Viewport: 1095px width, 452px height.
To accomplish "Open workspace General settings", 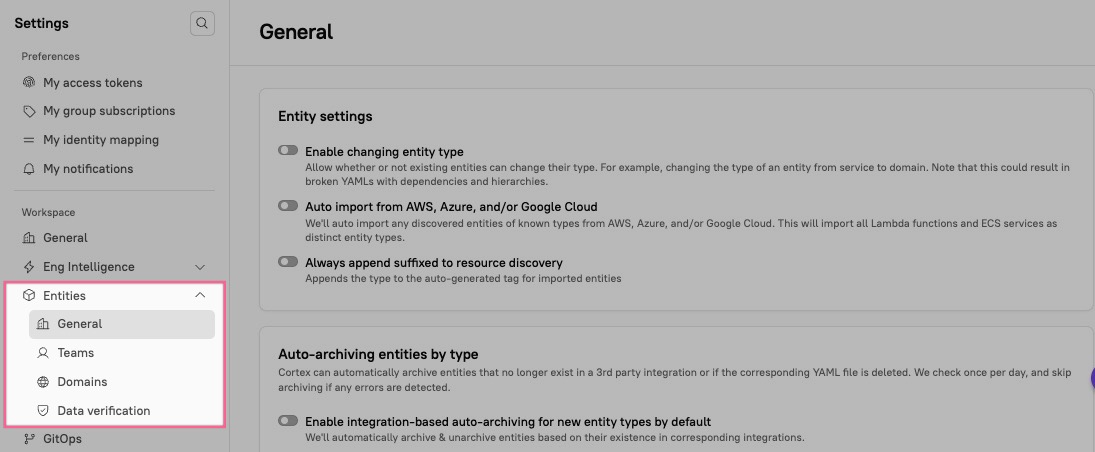I will 65,238.
